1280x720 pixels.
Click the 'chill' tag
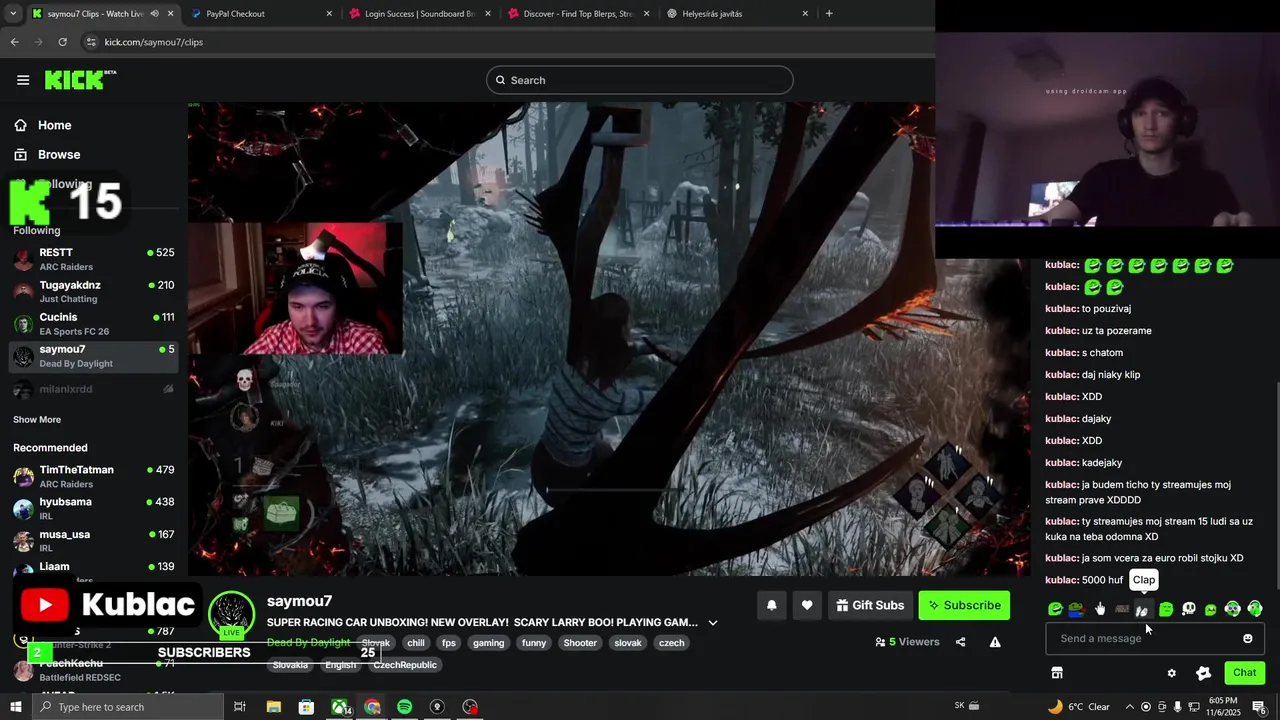point(416,643)
